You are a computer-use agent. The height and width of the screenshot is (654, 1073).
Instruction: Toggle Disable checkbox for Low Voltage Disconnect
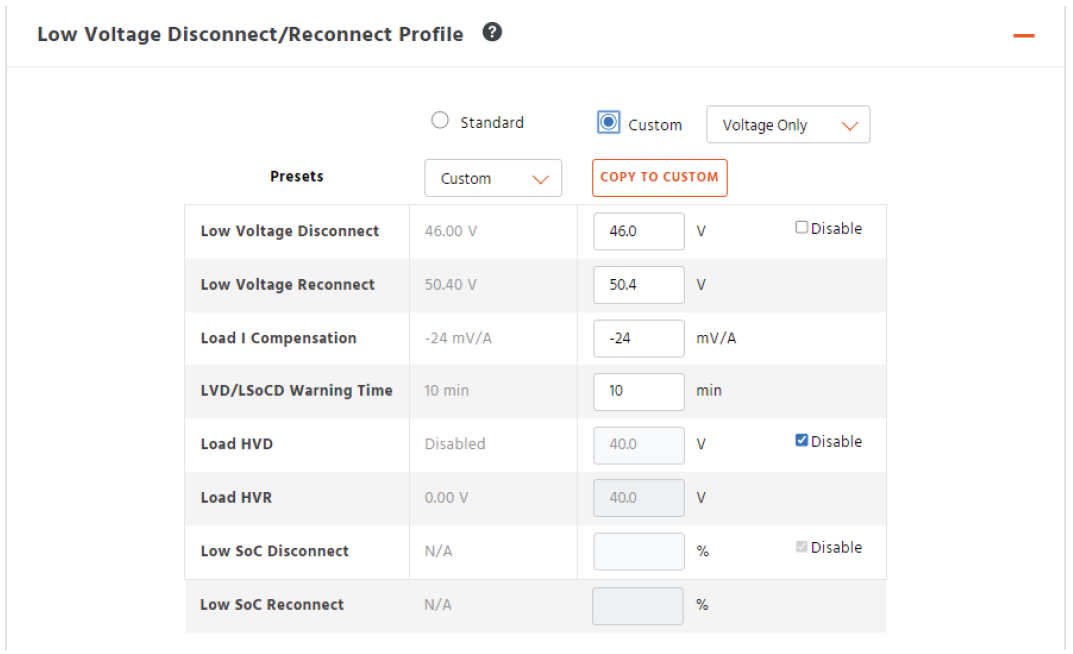[x=802, y=228]
